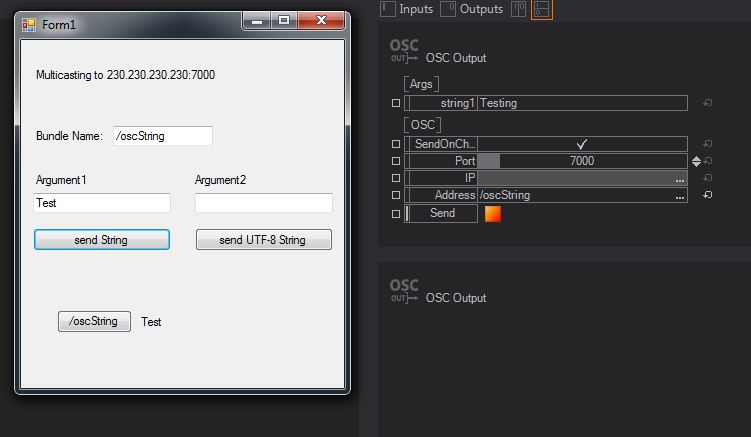Reset the Address value using arrow icon

click(707, 195)
